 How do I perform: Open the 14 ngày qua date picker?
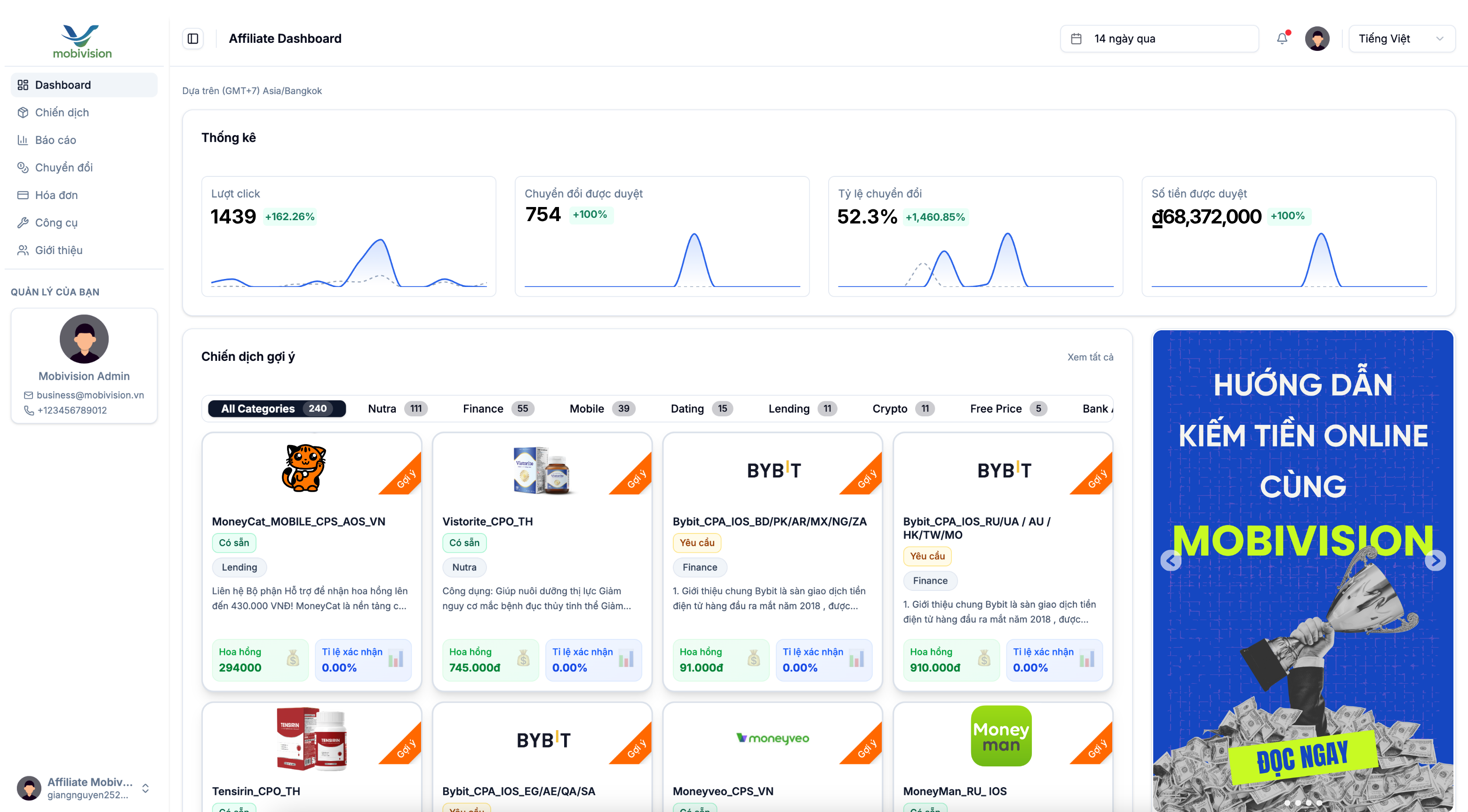click(1158, 38)
